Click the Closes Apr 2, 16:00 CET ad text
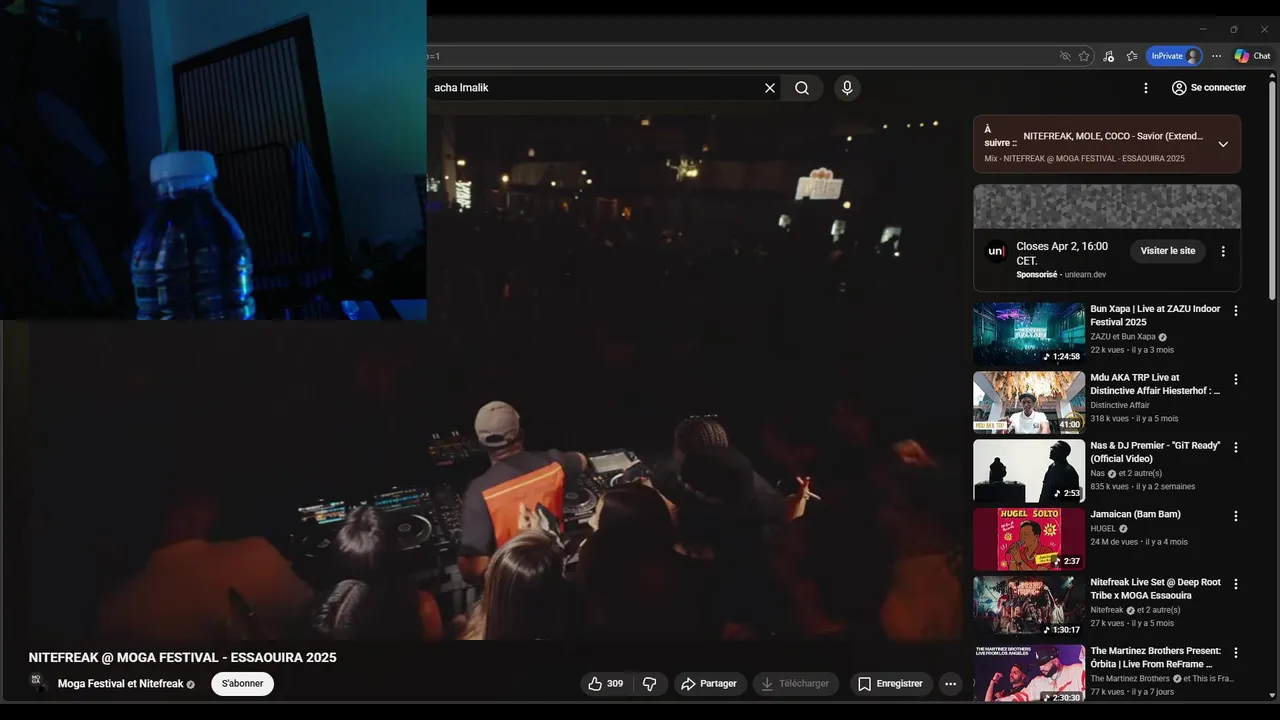The width and height of the screenshot is (1280, 720). pos(1062,253)
